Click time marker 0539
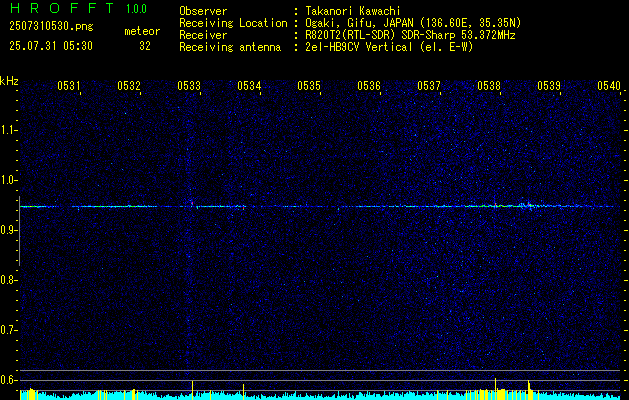Image resolution: width=629 pixels, height=400 pixels. pyautogui.click(x=549, y=85)
